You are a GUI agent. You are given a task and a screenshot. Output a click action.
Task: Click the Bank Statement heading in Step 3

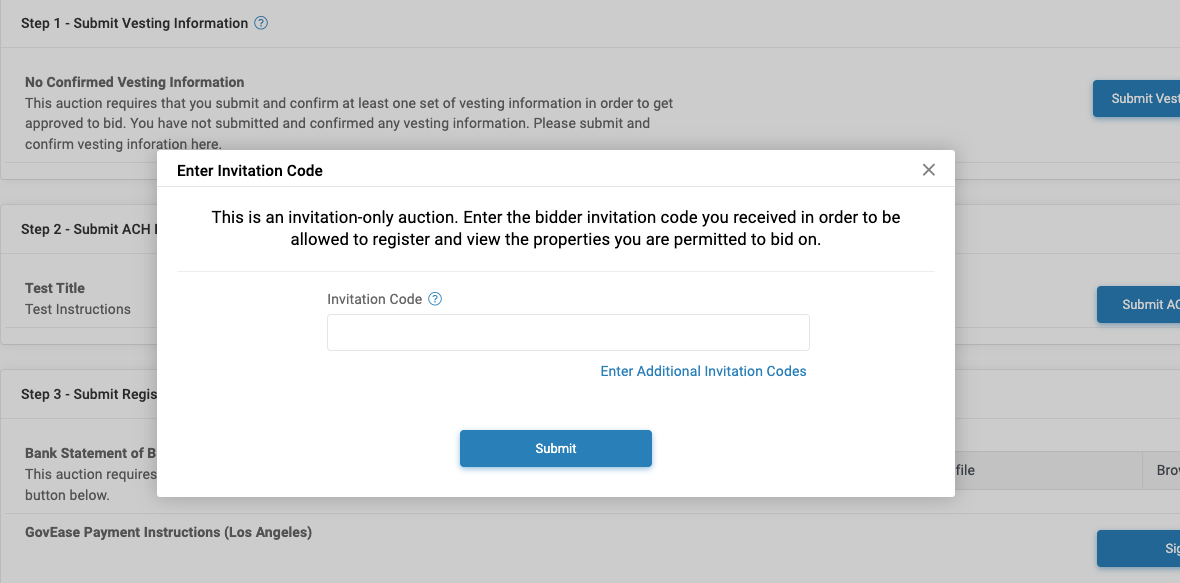point(90,453)
